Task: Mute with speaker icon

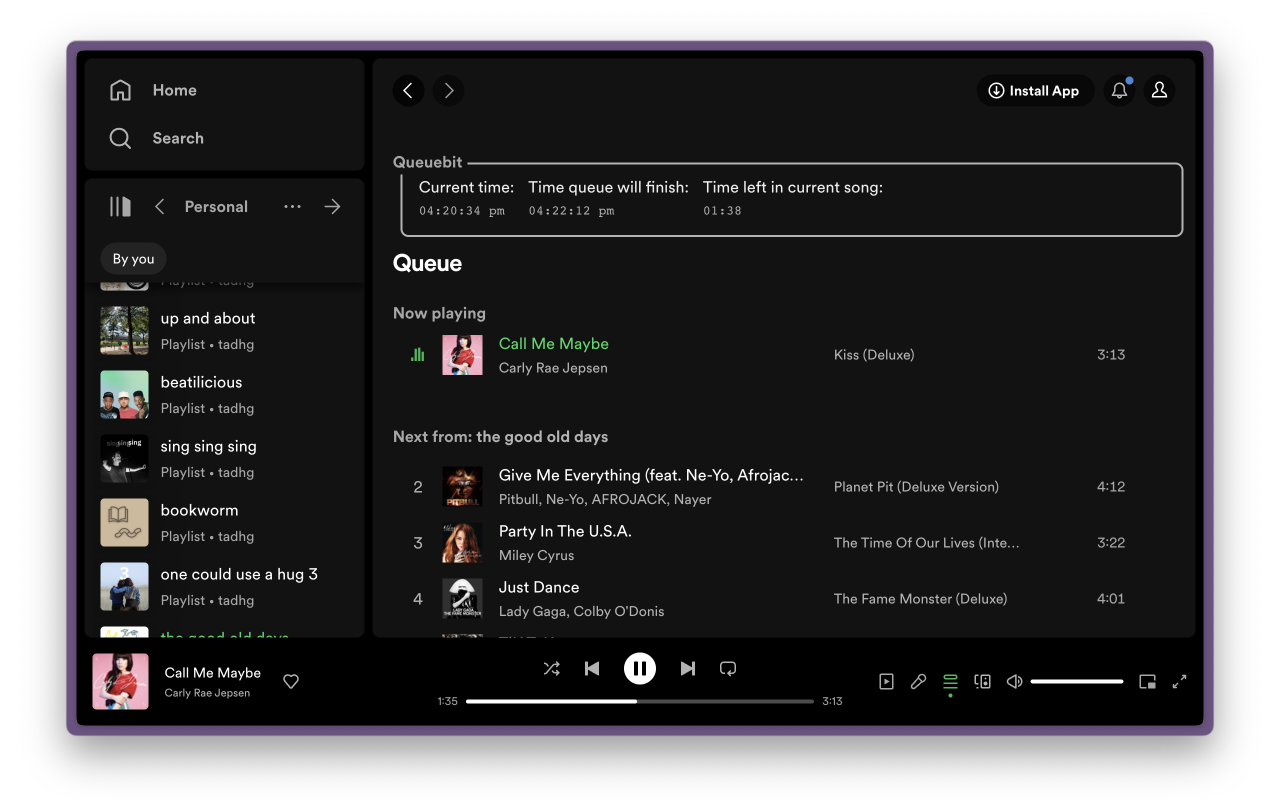Action: pos(1014,682)
